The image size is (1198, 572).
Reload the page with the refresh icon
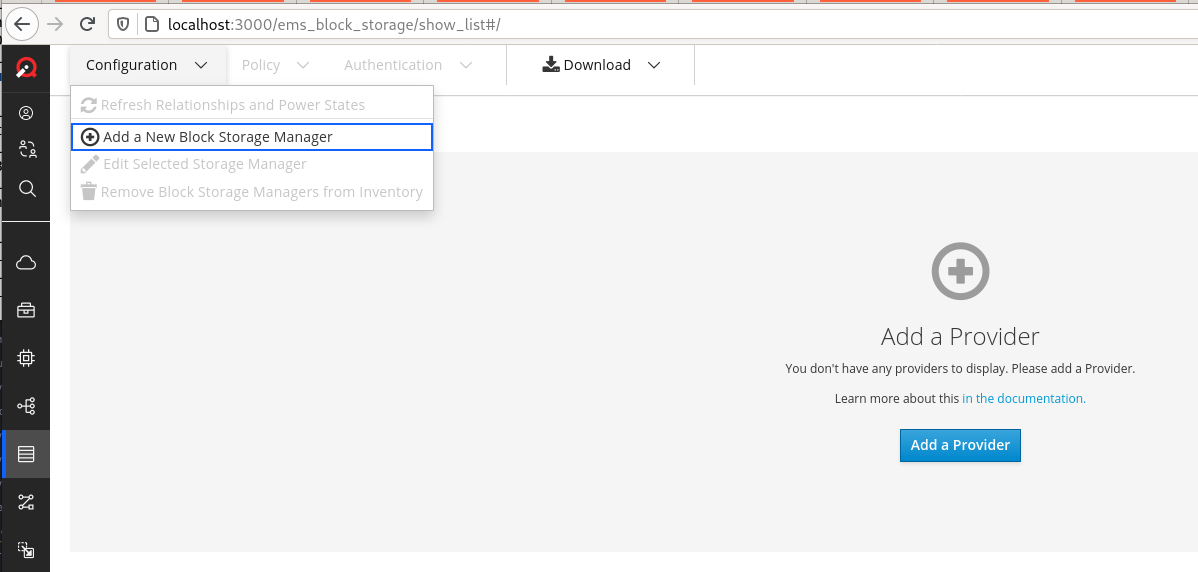point(88,24)
